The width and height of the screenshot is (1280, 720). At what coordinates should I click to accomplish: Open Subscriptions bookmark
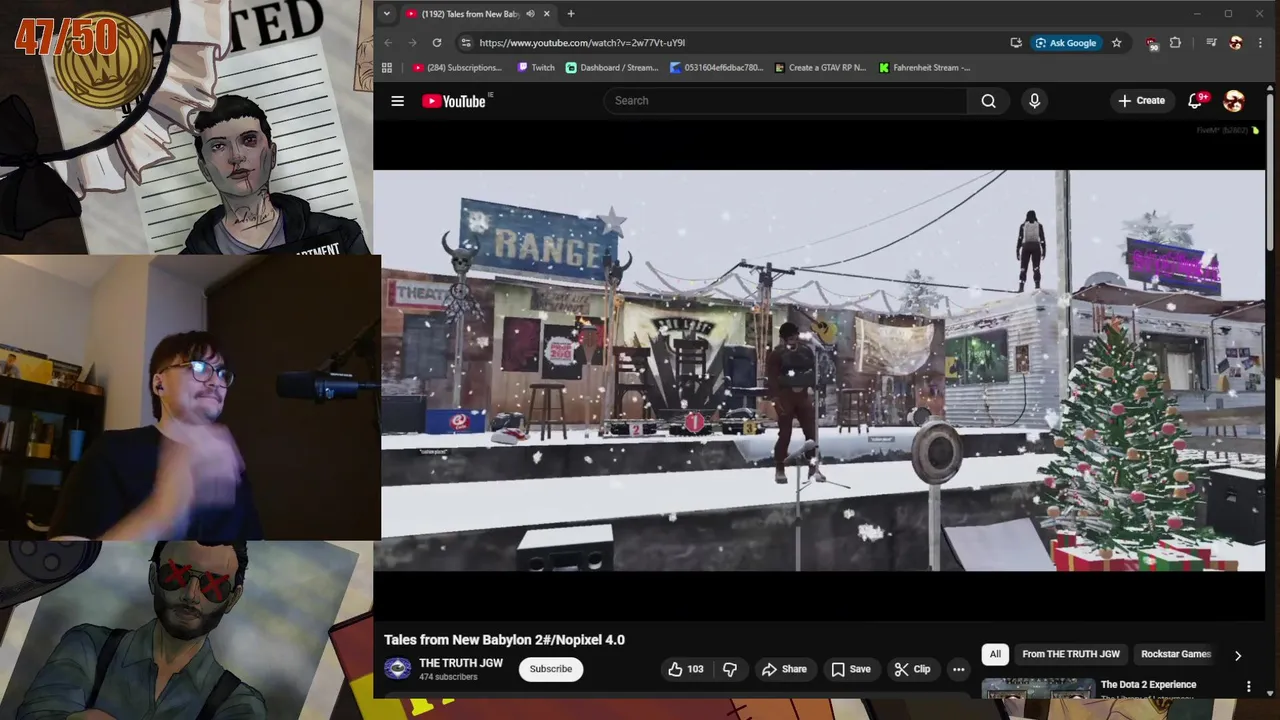pos(457,68)
